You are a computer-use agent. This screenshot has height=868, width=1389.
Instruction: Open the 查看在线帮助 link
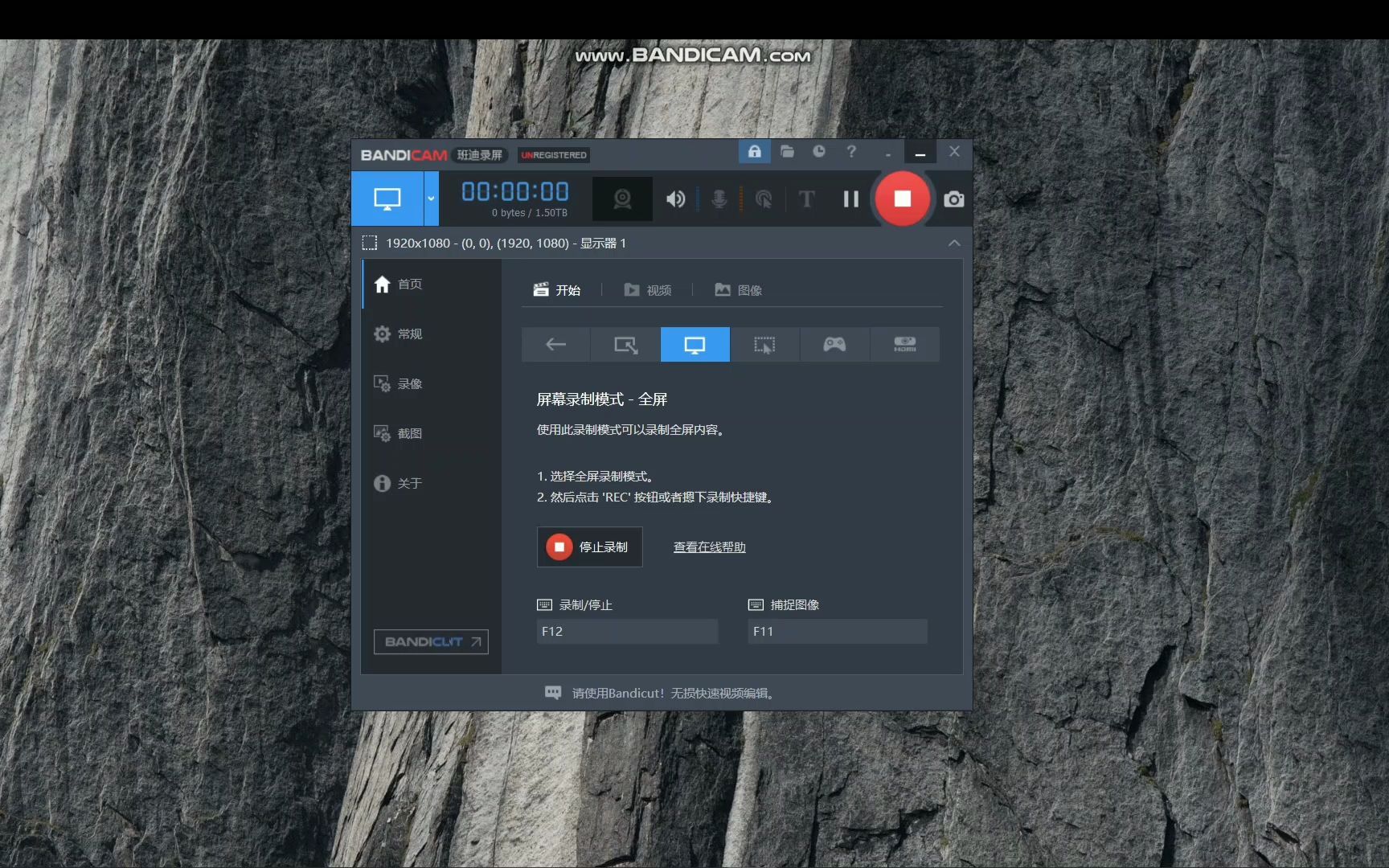coord(710,547)
